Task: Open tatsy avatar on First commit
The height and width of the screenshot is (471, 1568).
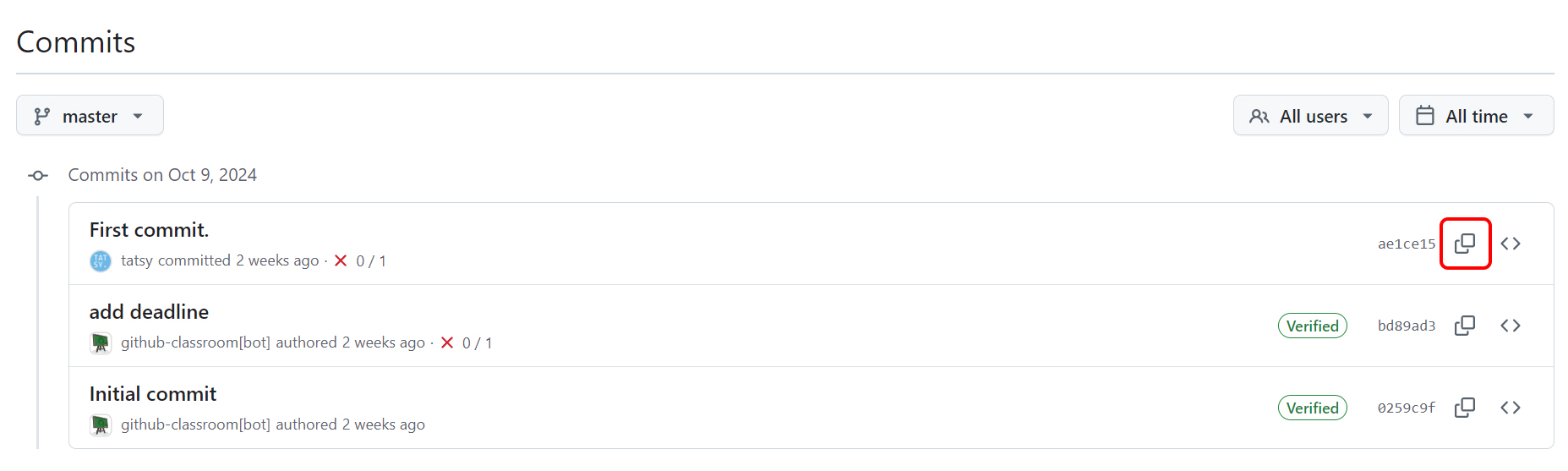Action: tap(101, 261)
